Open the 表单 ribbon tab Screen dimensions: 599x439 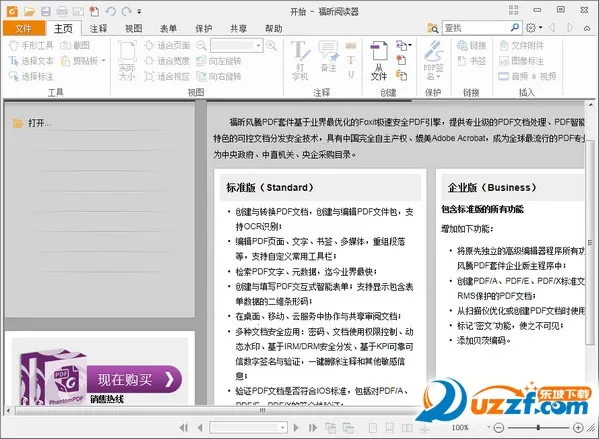(168, 29)
